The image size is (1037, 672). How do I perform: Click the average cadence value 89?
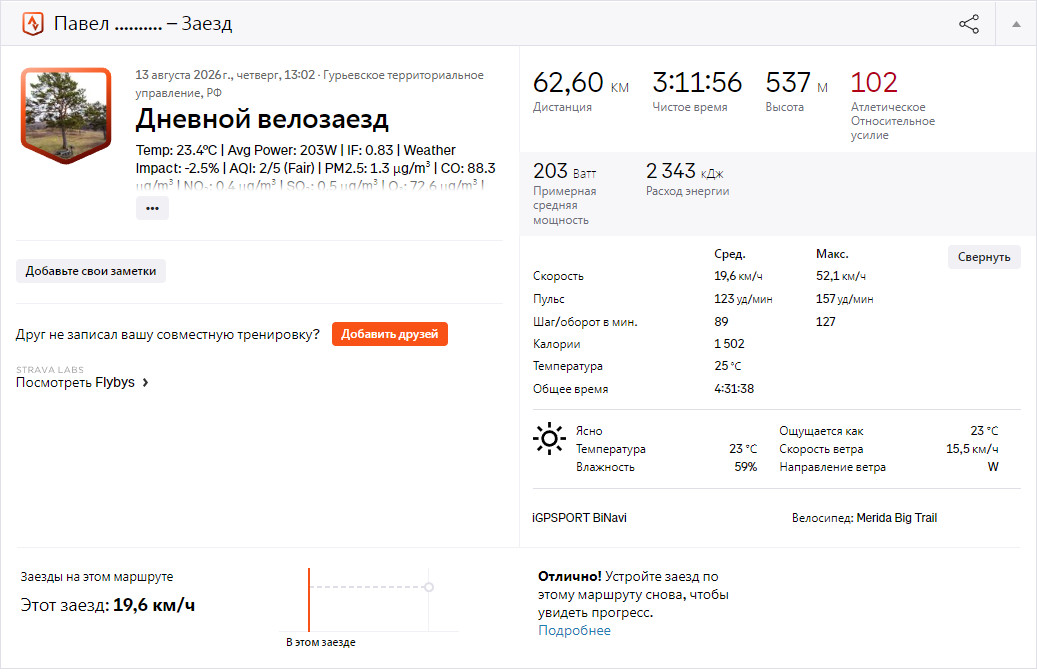click(x=722, y=321)
